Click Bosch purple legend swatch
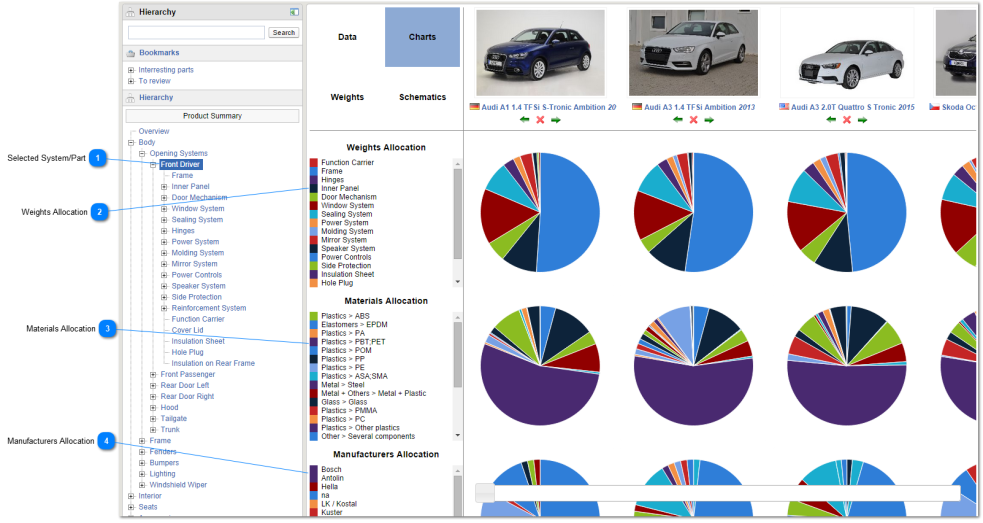Viewport: 983px width, 523px height. pyautogui.click(x=314, y=470)
